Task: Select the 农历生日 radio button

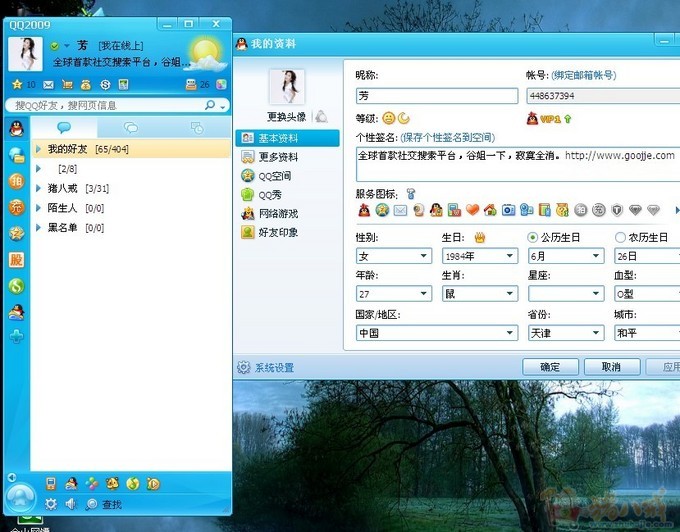Action: [x=620, y=237]
